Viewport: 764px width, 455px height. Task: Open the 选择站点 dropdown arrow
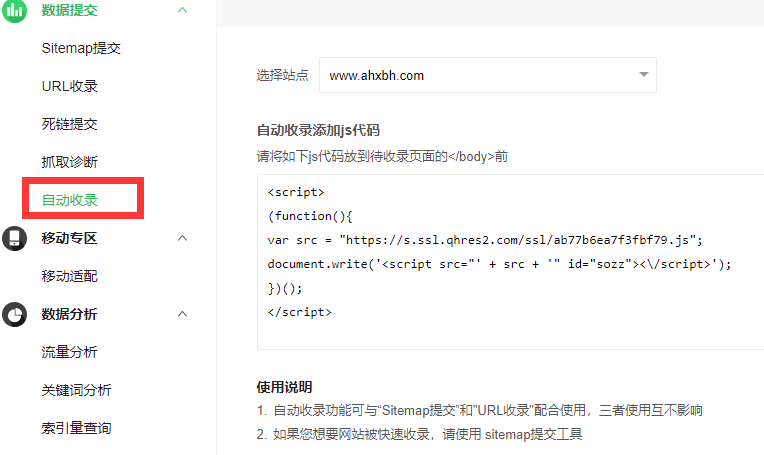coord(644,75)
